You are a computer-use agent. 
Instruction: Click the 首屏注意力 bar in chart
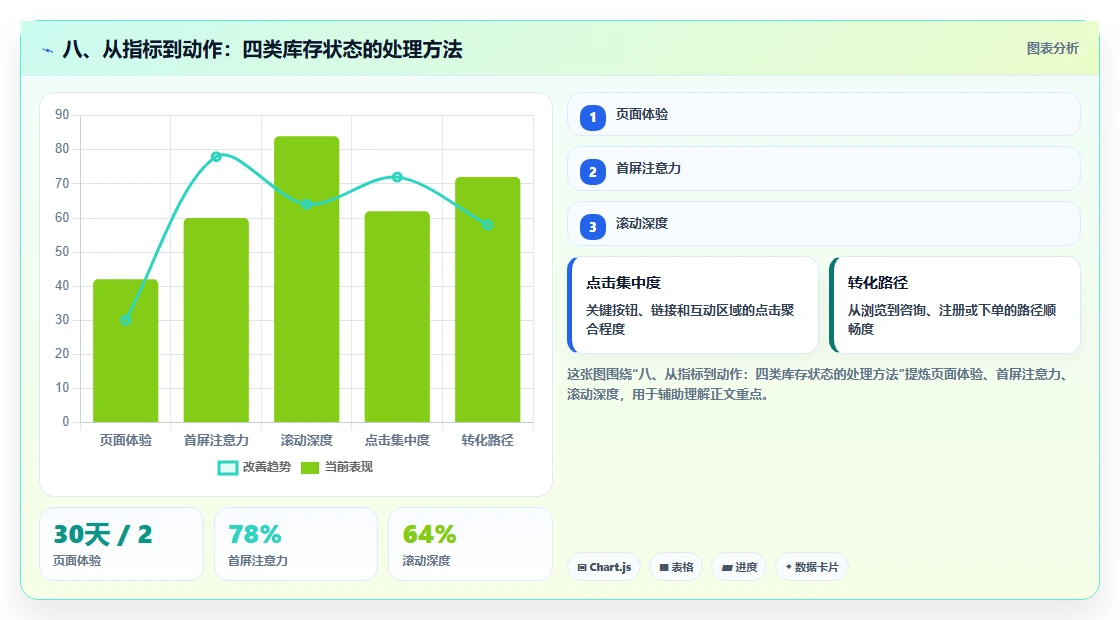tap(216, 320)
